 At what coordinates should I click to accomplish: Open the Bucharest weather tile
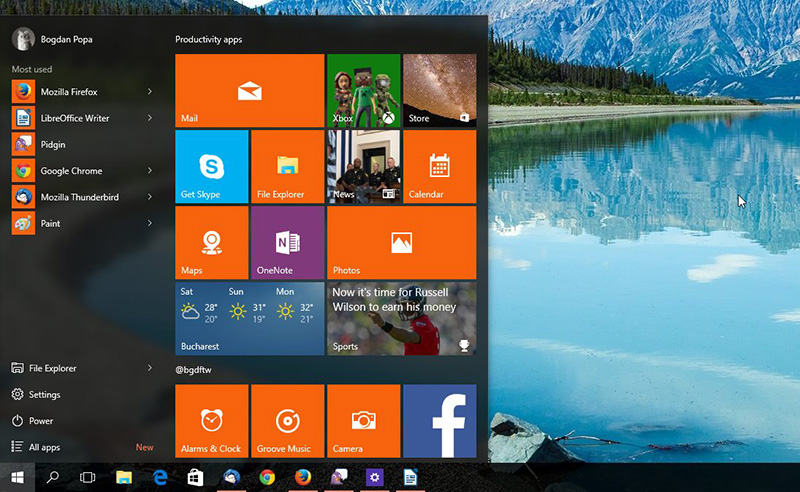pos(249,318)
